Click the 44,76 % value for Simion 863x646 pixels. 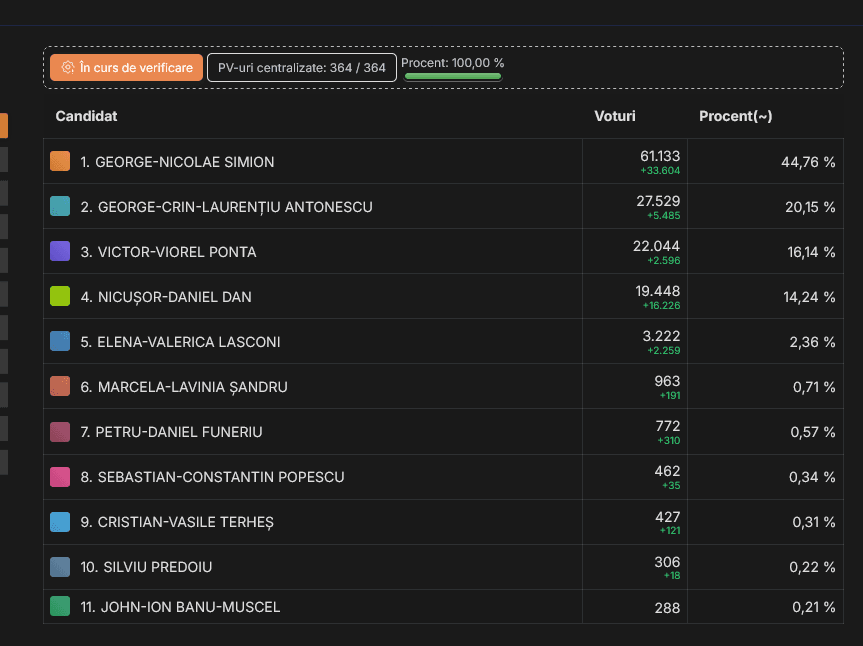click(808, 162)
